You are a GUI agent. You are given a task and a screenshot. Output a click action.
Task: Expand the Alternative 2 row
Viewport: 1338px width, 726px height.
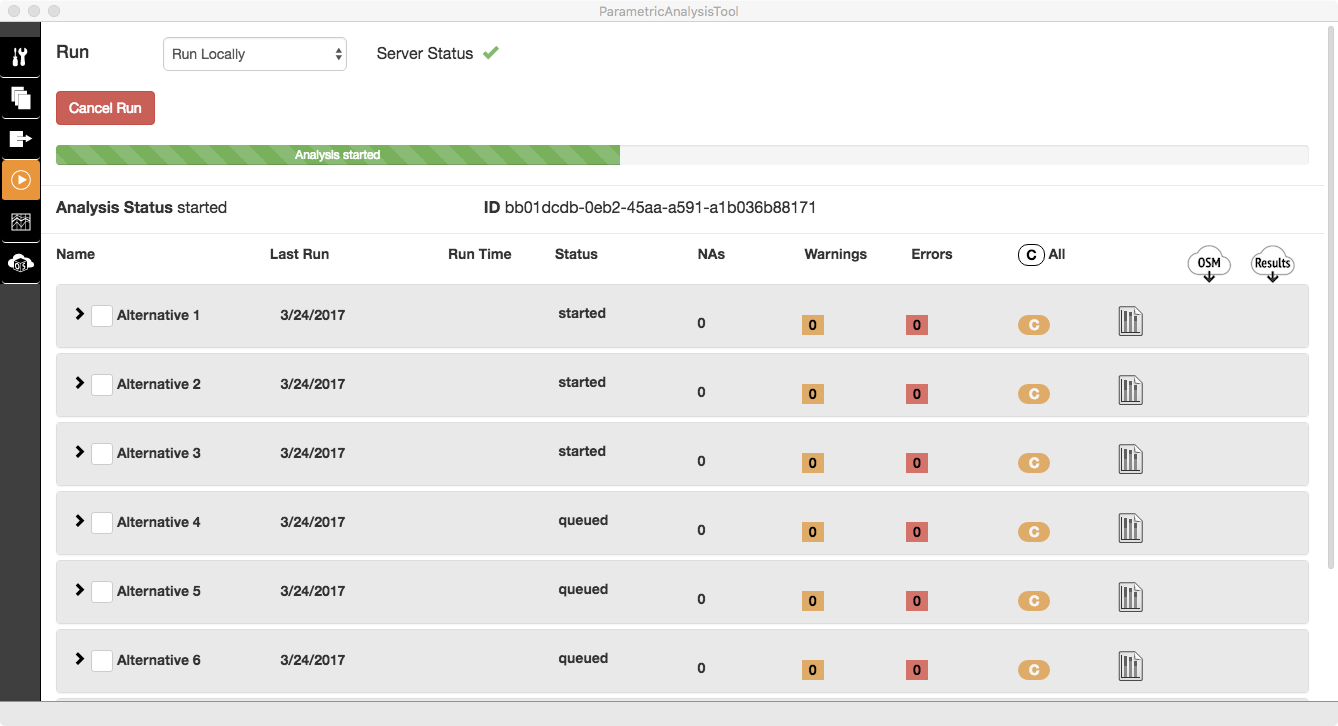[80, 383]
